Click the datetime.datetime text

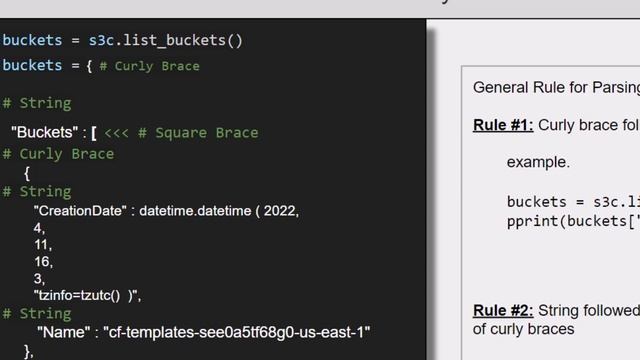(195, 211)
